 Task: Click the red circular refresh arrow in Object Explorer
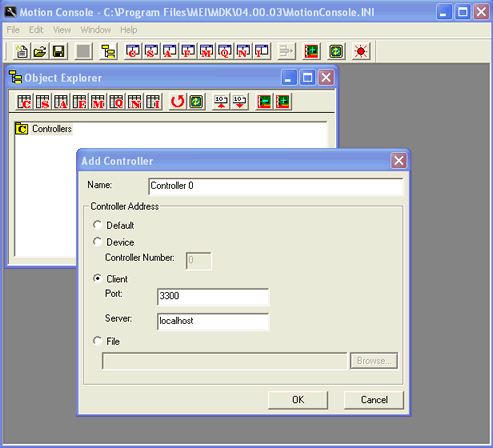pos(177,102)
